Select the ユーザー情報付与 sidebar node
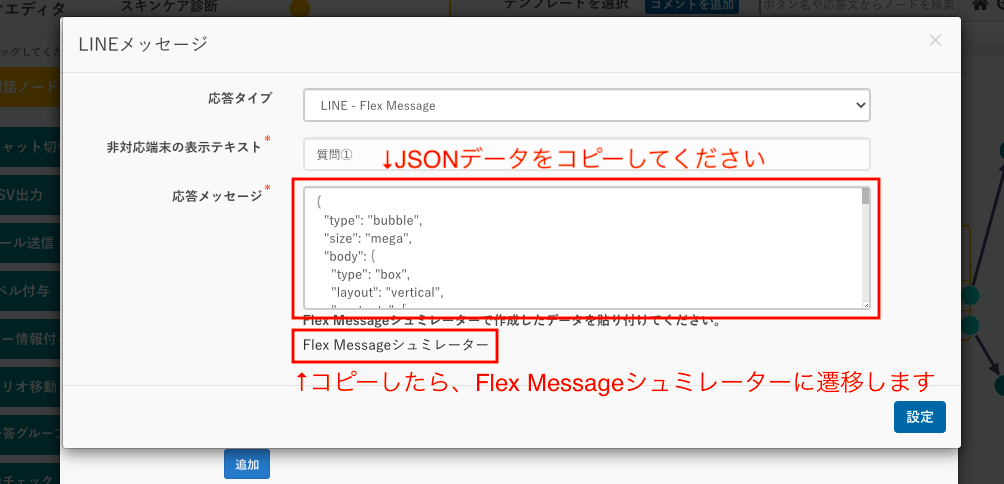The width and height of the screenshot is (1004, 484). click(x=30, y=338)
